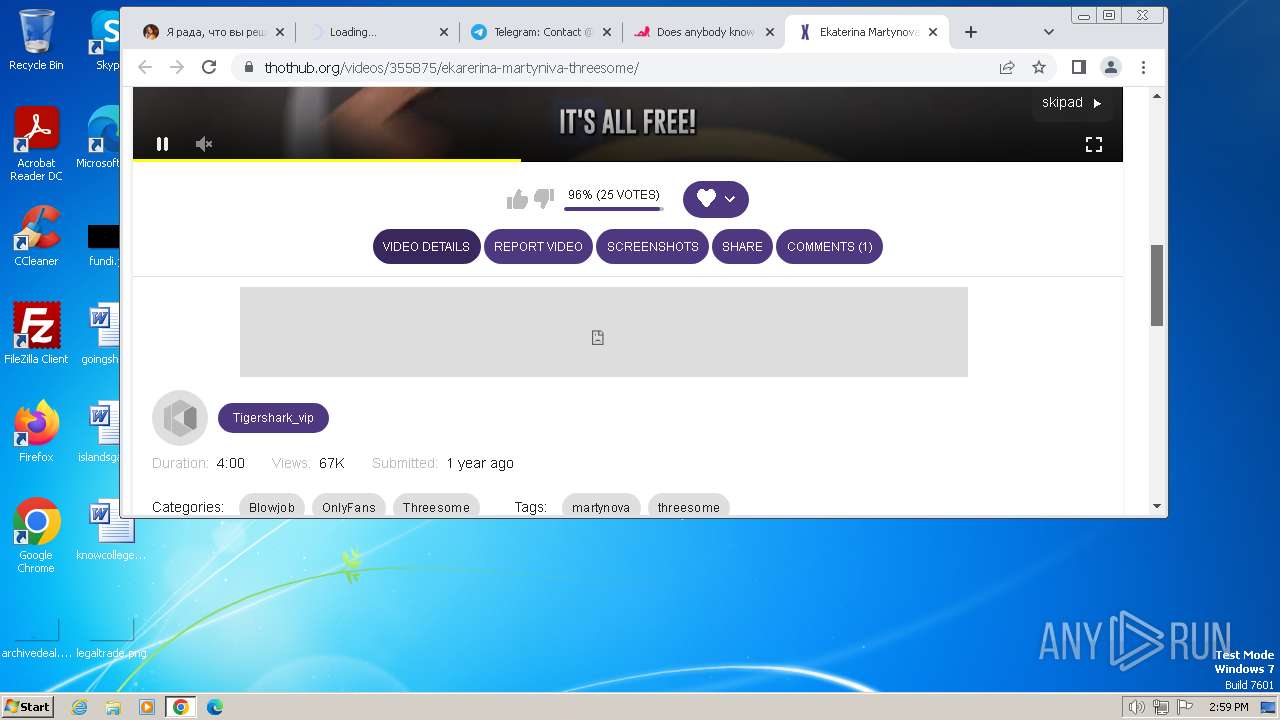This screenshot has width=1280, height=720.
Task: Unmute the video via speaker icon
Action: [204, 144]
